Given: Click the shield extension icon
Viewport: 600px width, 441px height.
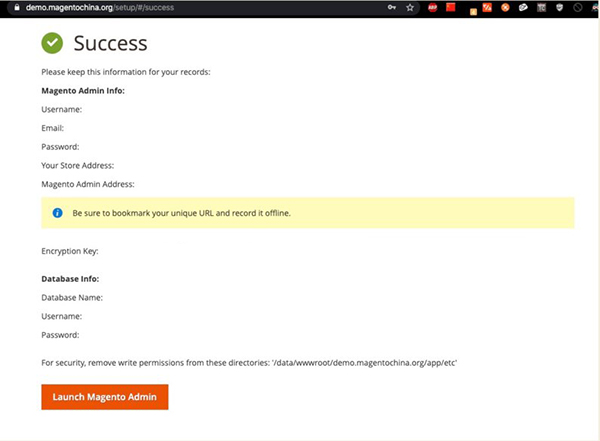Looking at the screenshot, I should [559, 7].
